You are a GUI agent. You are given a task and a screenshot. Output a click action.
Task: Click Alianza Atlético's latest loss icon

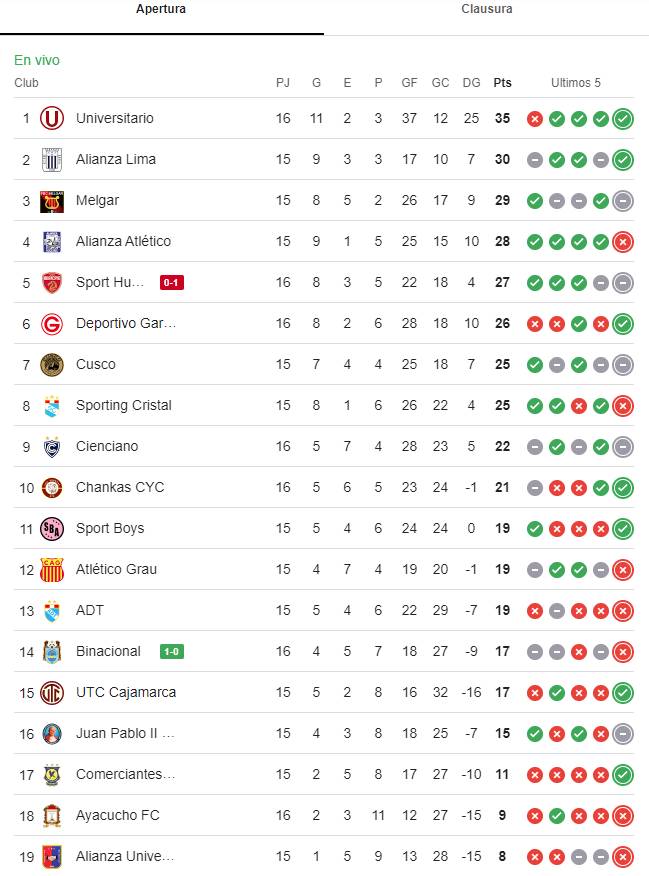pos(623,242)
